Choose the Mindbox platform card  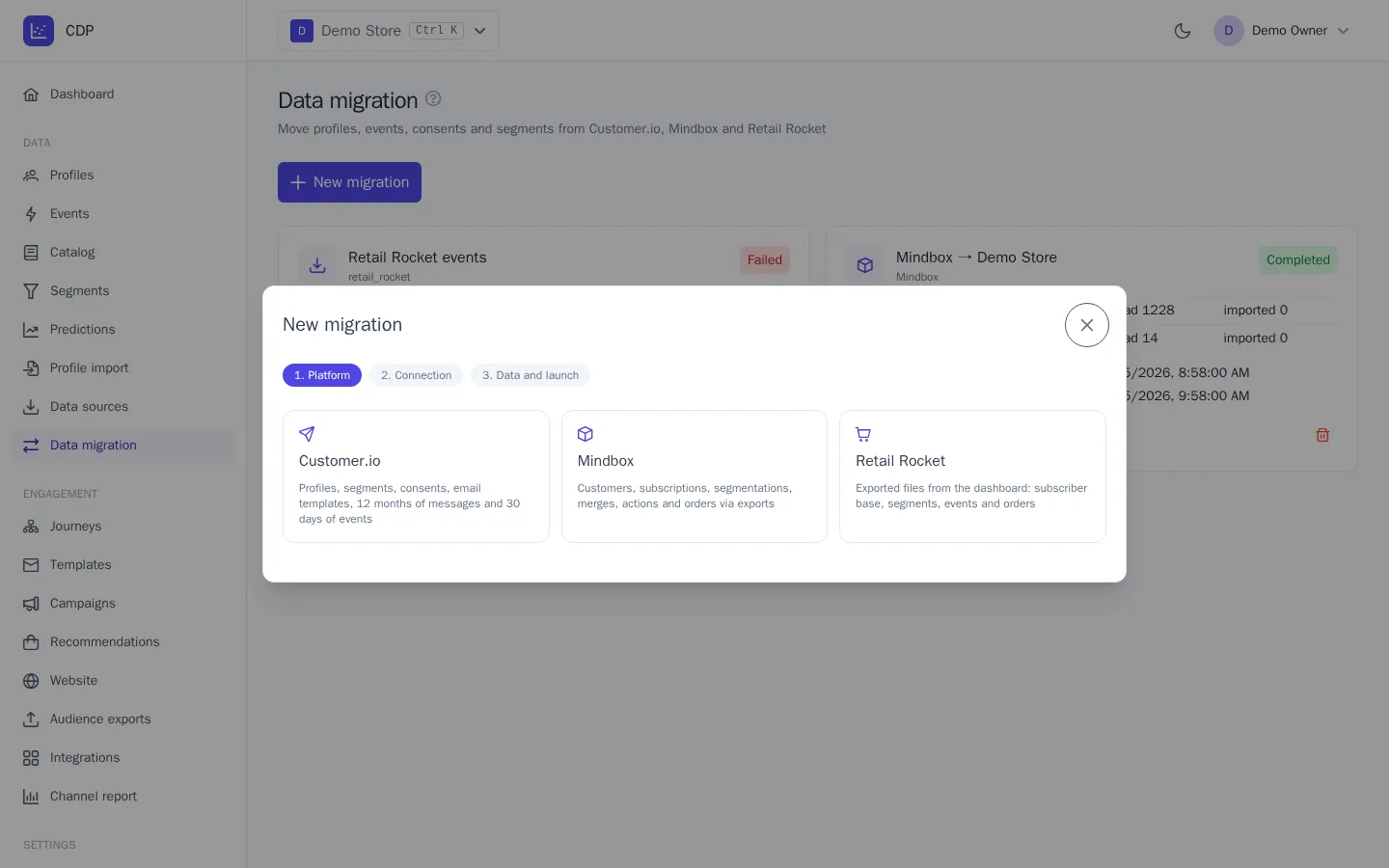pyautogui.click(x=694, y=476)
